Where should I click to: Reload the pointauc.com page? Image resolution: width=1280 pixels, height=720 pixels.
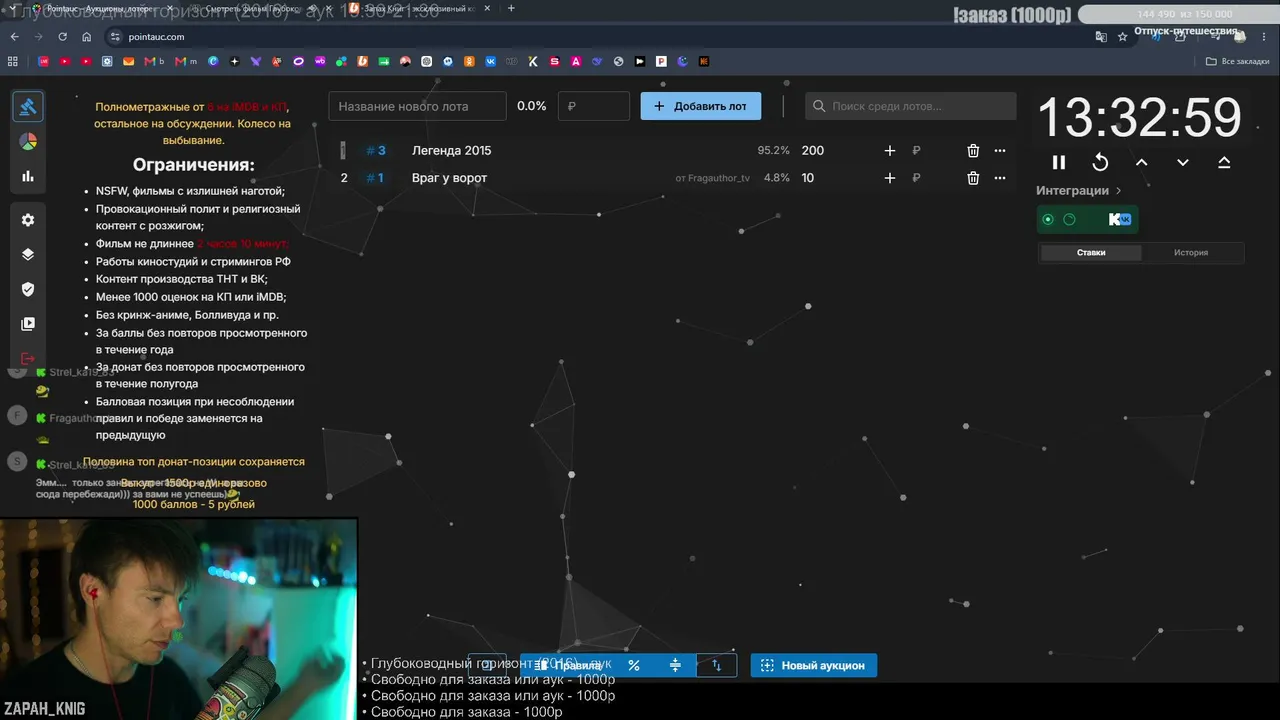coord(62,37)
